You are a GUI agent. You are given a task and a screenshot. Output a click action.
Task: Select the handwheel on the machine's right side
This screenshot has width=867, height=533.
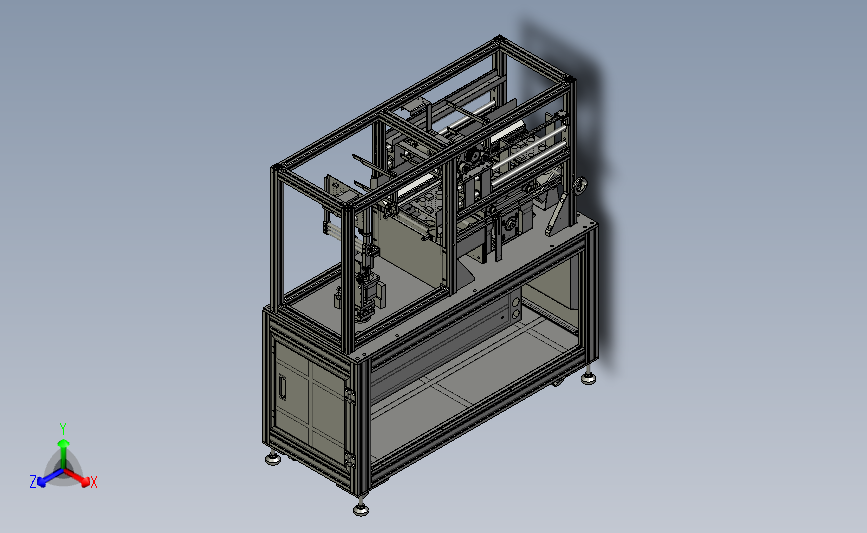pos(581,186)
